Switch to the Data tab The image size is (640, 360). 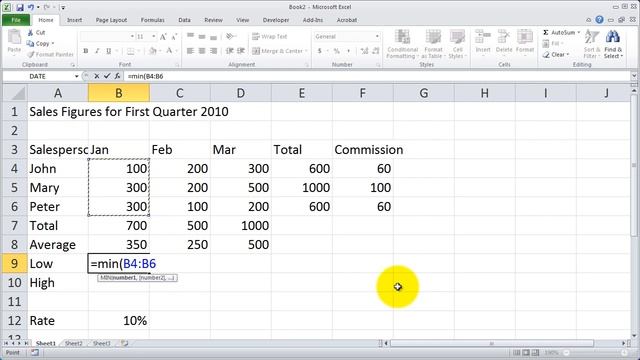pyautogui.click(x=184, y=20)
